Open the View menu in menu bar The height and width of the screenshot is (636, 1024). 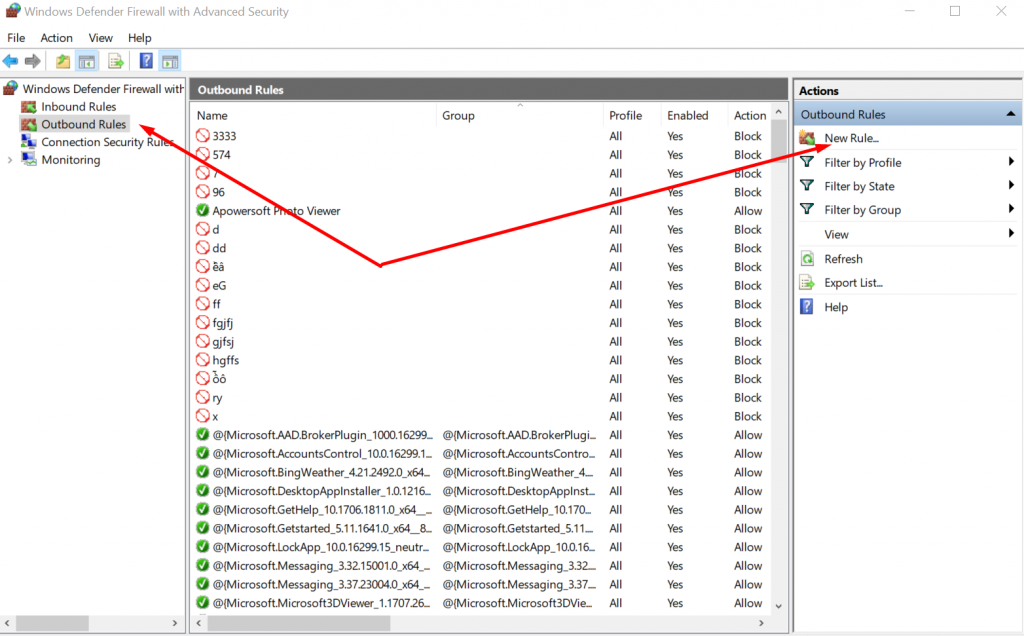(101, 38)
